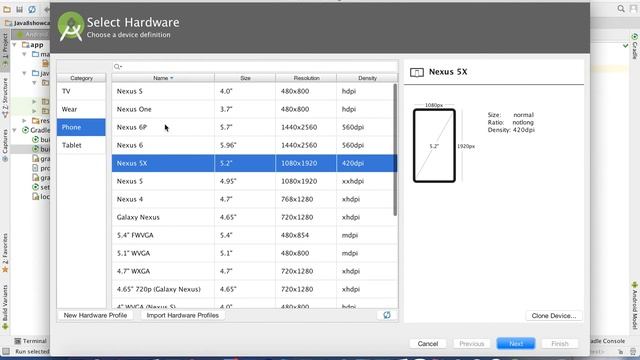Click the Size column header
Screen dimensions: 640x360
pyautogui.click(x=245, y=78)
